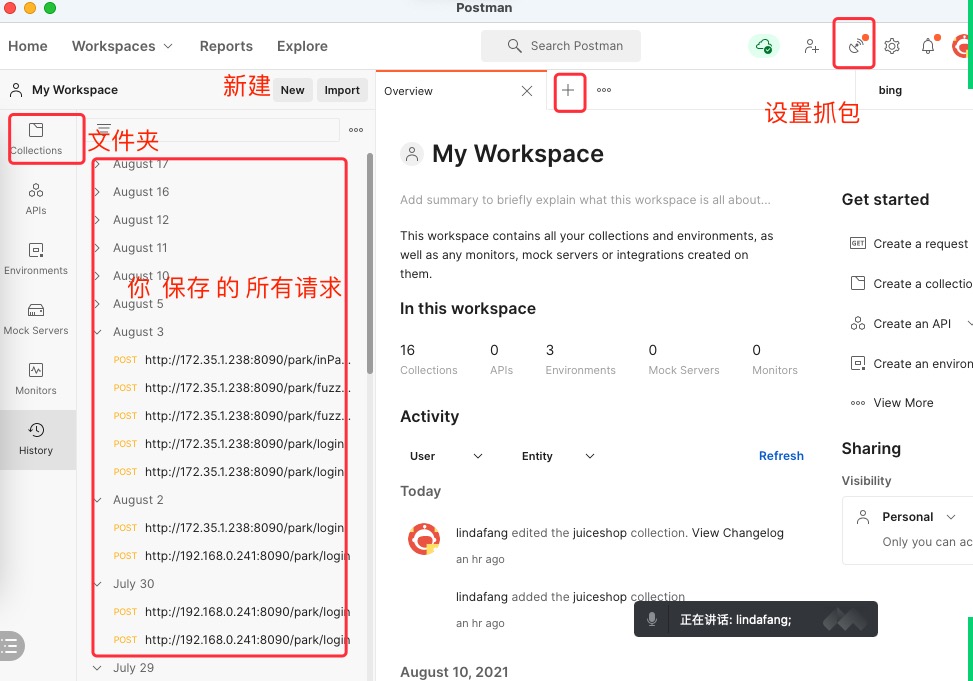Click the My Workspace name in sidebar header
Image resolution: width=973 pixels, height=681 pixels.
point(74,90)
